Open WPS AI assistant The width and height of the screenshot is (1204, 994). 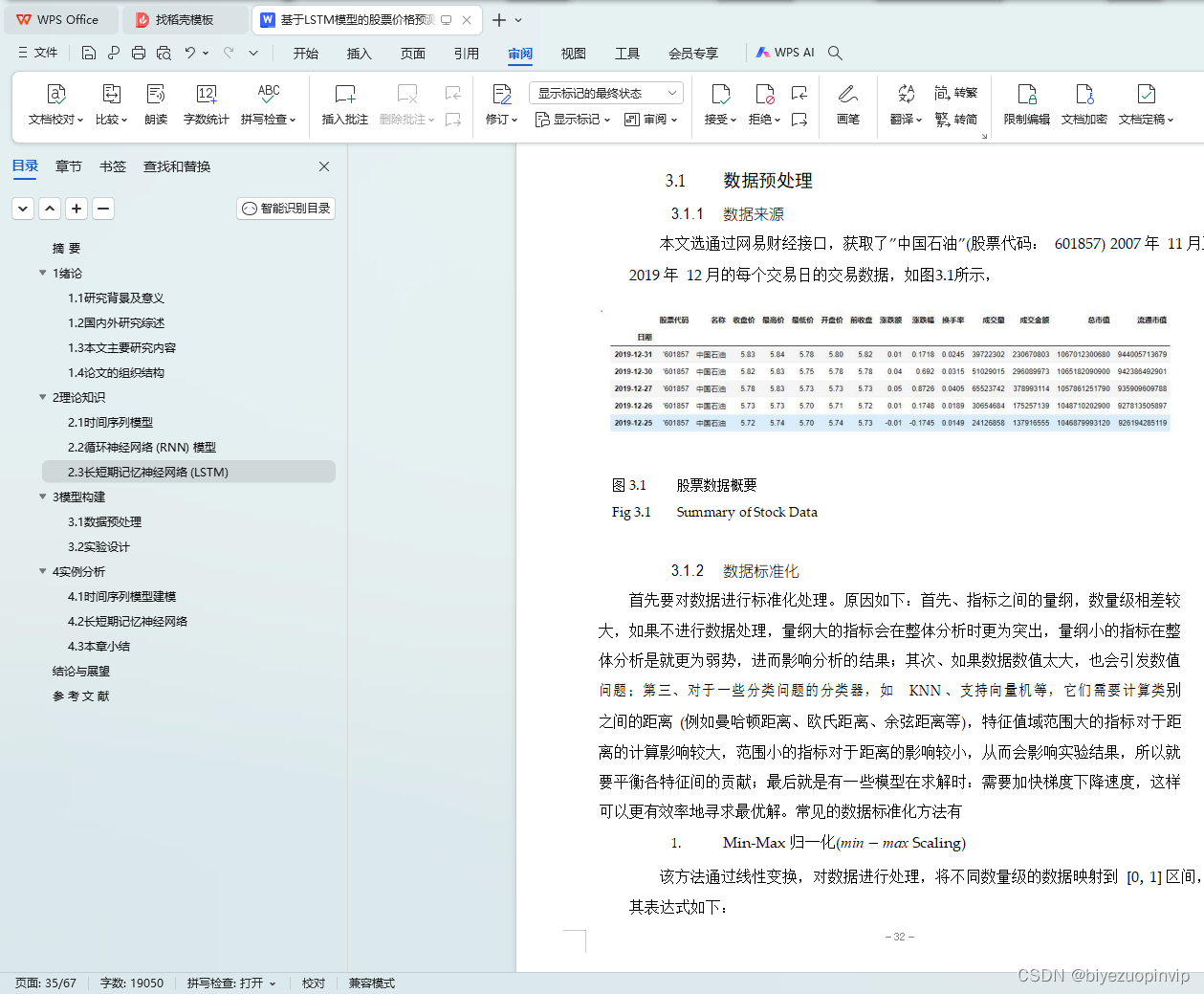(785, 53)
